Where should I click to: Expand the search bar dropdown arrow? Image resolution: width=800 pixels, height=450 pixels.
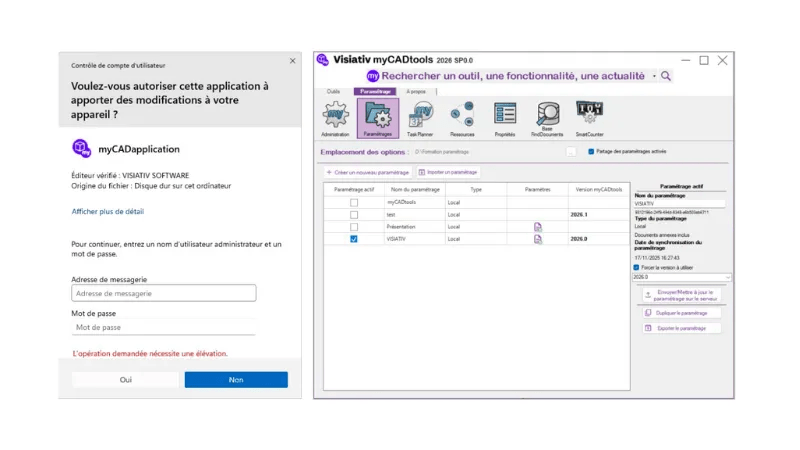(x=654, y=77)
